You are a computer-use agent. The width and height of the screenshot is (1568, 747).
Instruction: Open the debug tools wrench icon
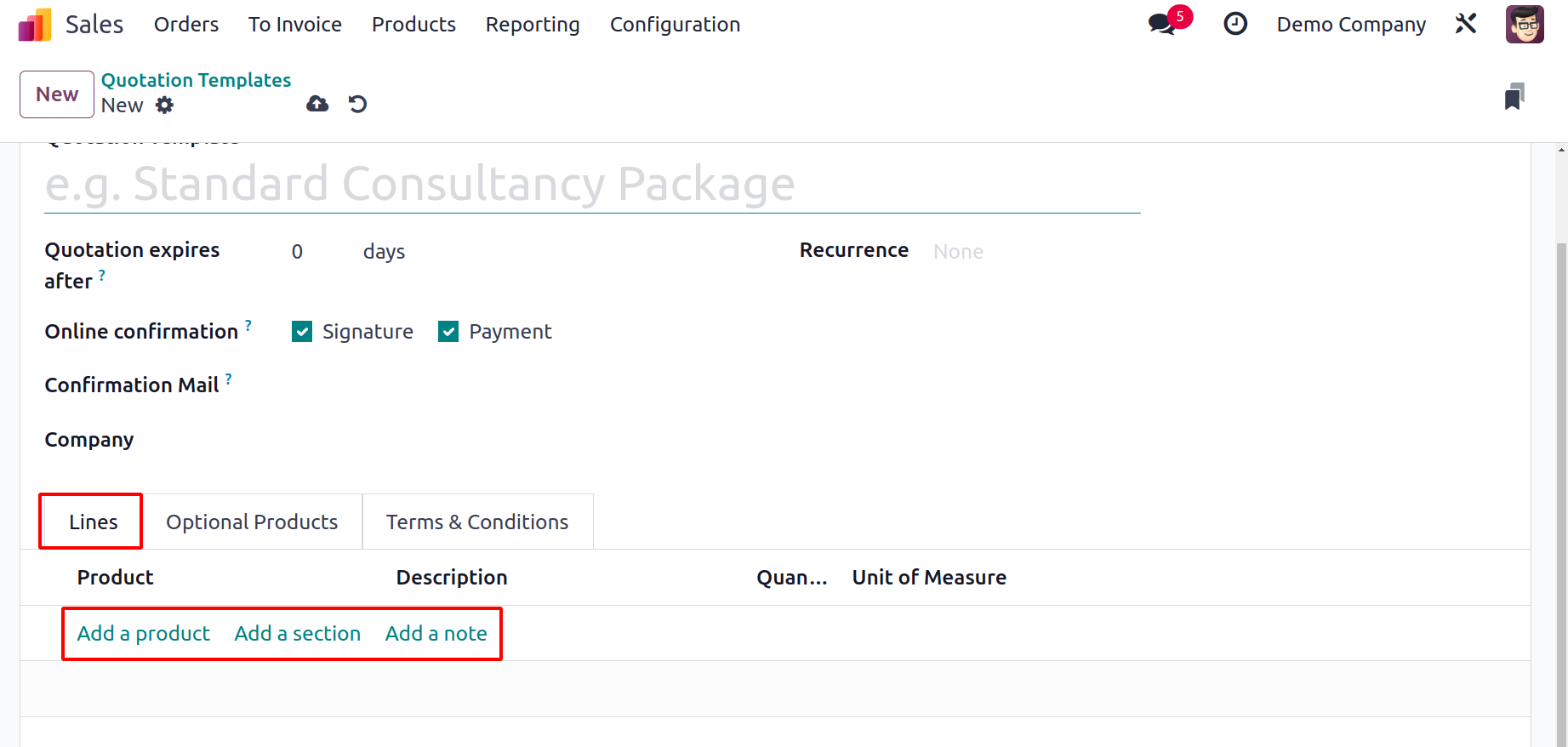point(1466,24)
